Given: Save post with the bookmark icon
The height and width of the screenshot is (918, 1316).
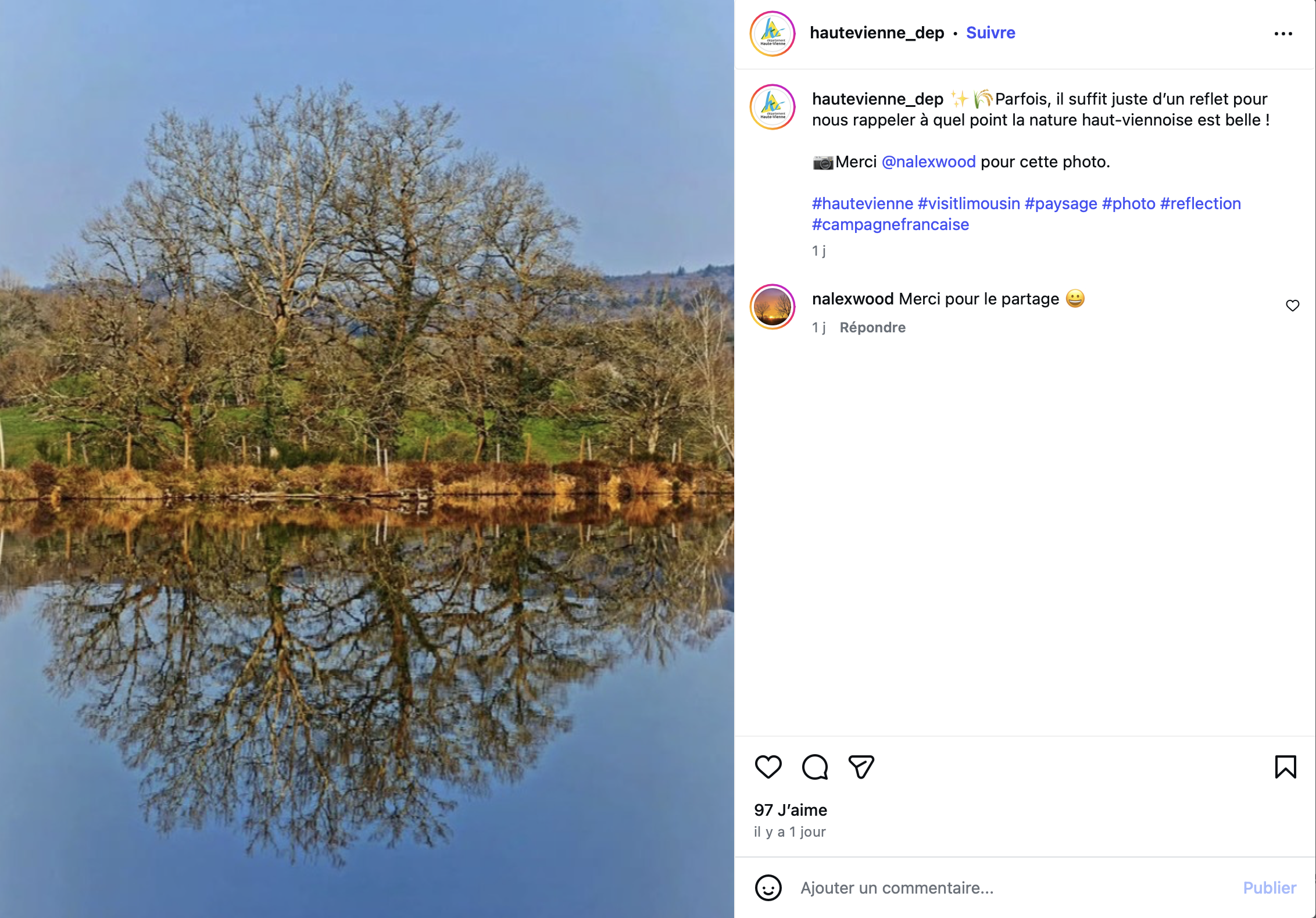Looking at the screenshot, I should (x=1285, y=767).
